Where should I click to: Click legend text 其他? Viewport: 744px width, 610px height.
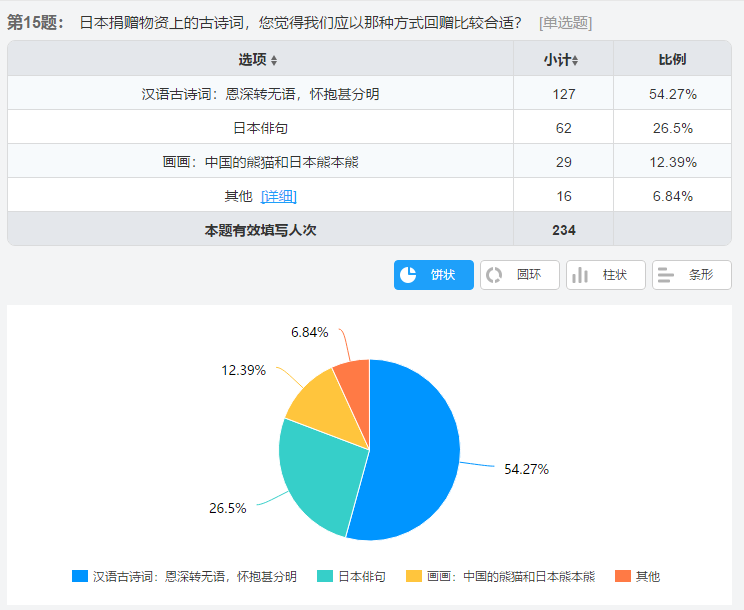pyautogui.click(x=648, y=576)
